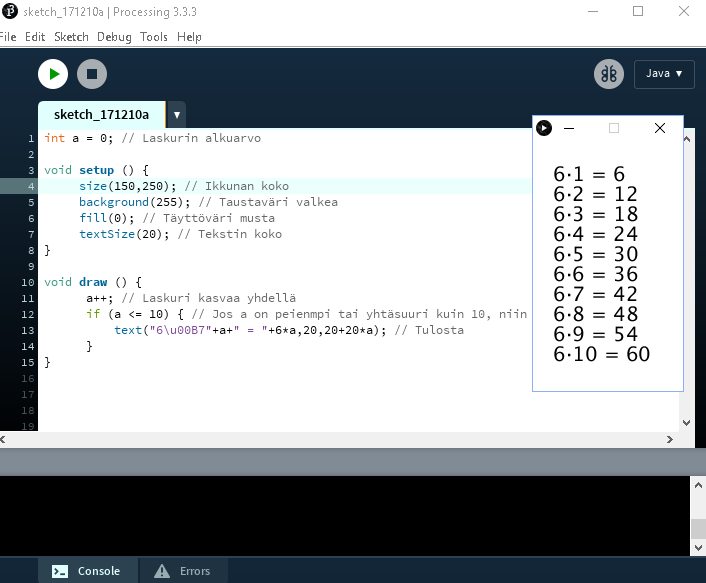The image size is (706, 583).
Task: Click the Processing logo in title bar
Action: click(x=9, y=11)
